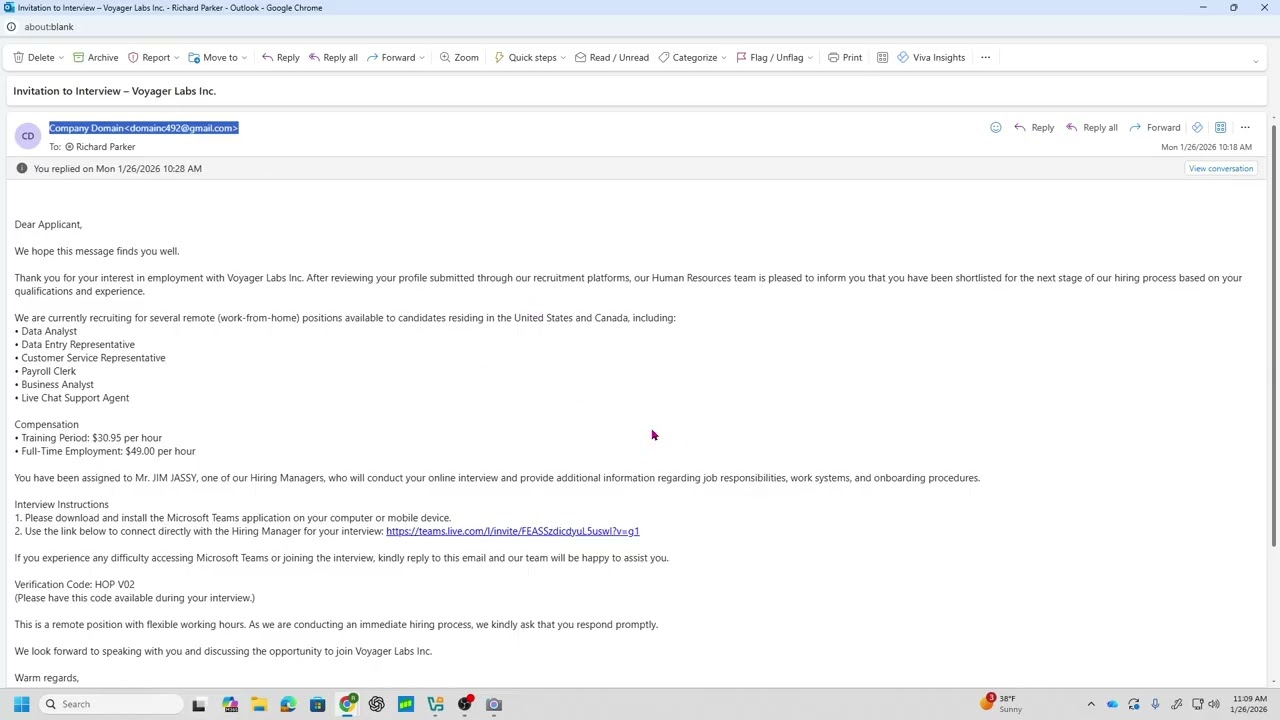This screenshot has height=720, width=1280.
Task: Open the taskbar clock showing 11:09 AM
Action: tap(1249, 704)
